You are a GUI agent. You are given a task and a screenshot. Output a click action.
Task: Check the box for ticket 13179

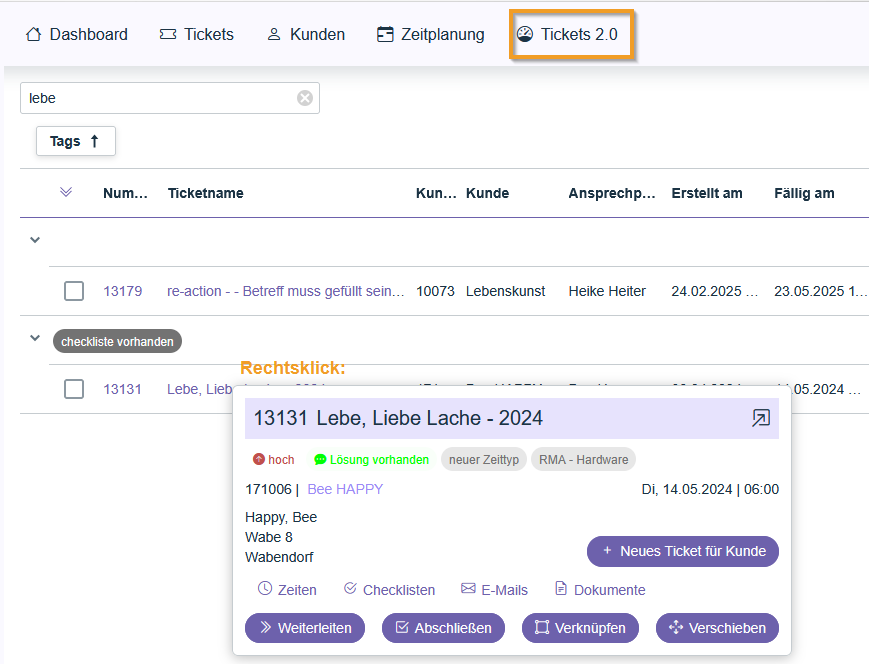pyautogui.click(x=74, y=291)
